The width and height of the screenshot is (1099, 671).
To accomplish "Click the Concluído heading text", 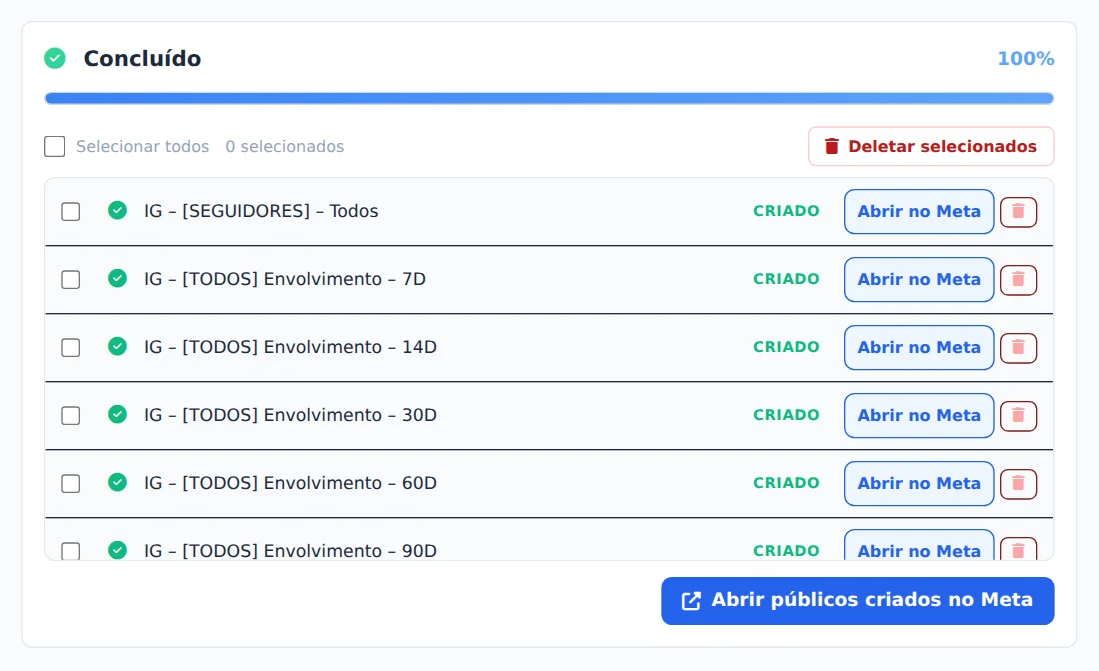I will tap(142, 58).
